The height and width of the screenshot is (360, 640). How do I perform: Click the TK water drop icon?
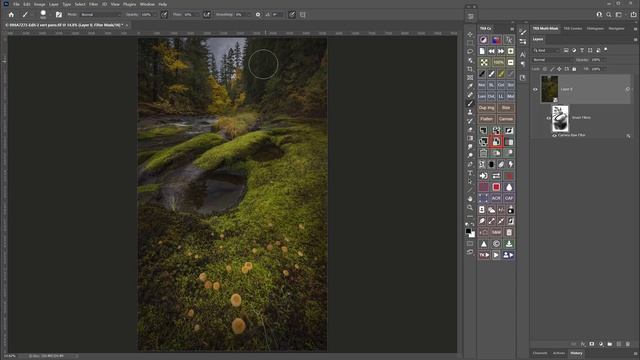point(509,187)
